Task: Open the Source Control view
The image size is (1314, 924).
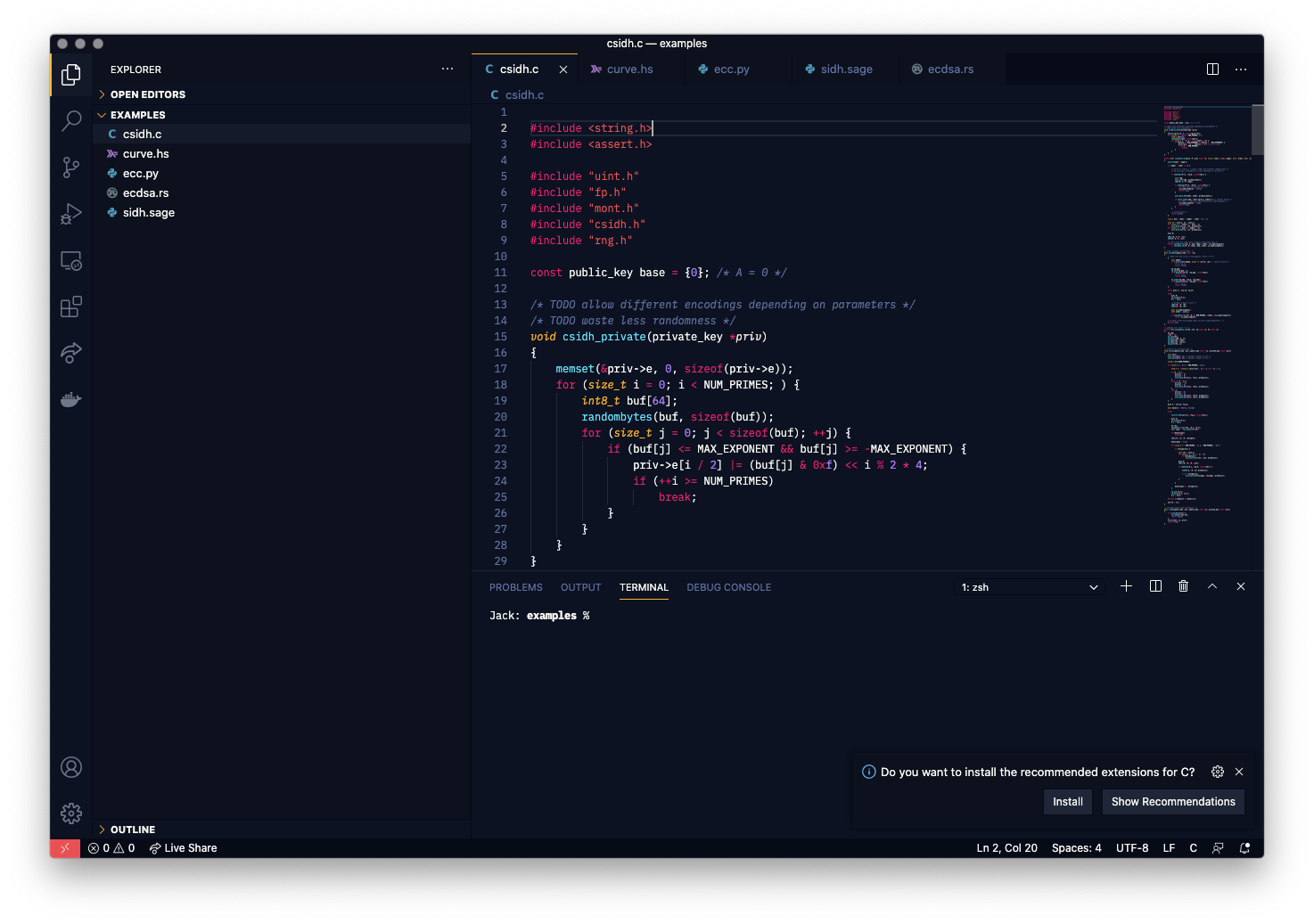Action: (x=71, y=168)
